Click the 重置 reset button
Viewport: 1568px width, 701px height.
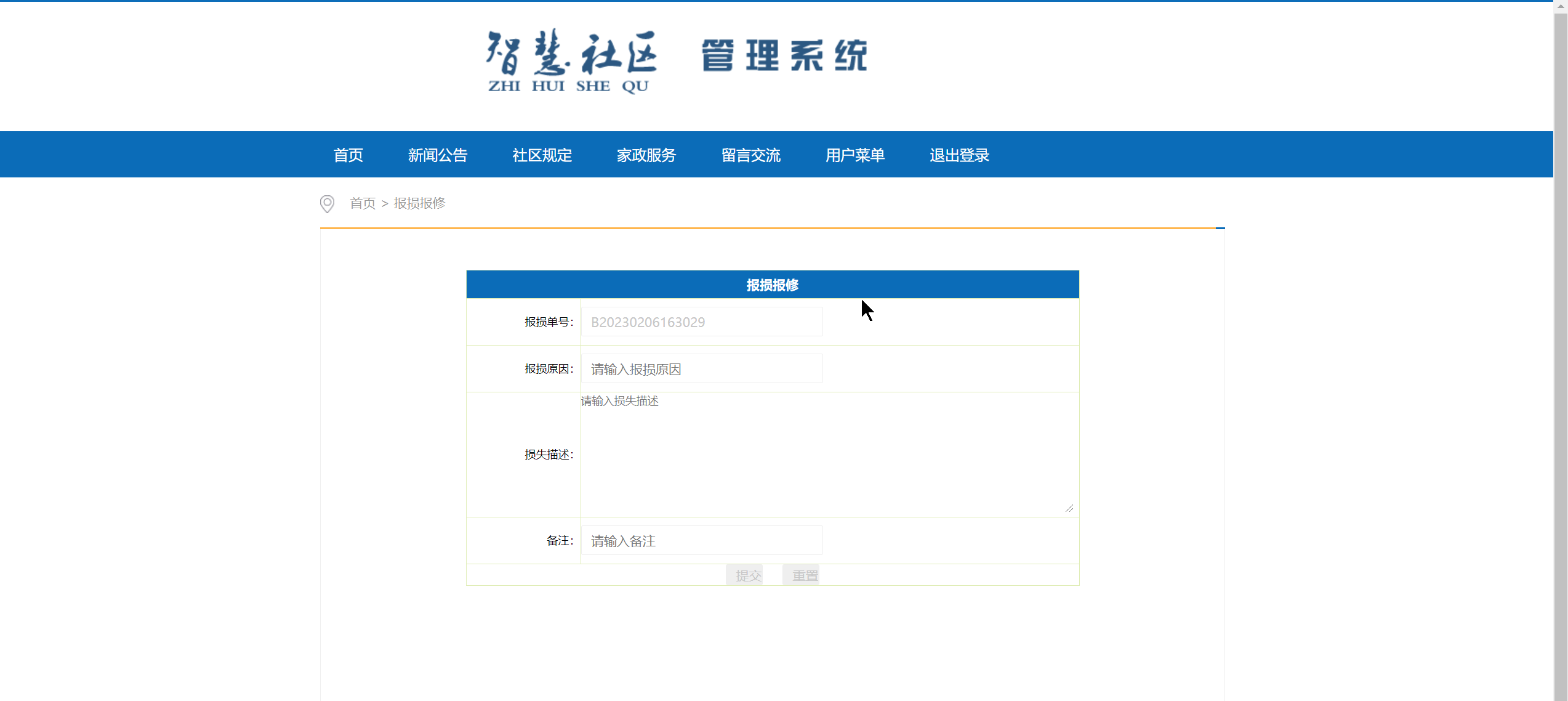click(801, 575)
